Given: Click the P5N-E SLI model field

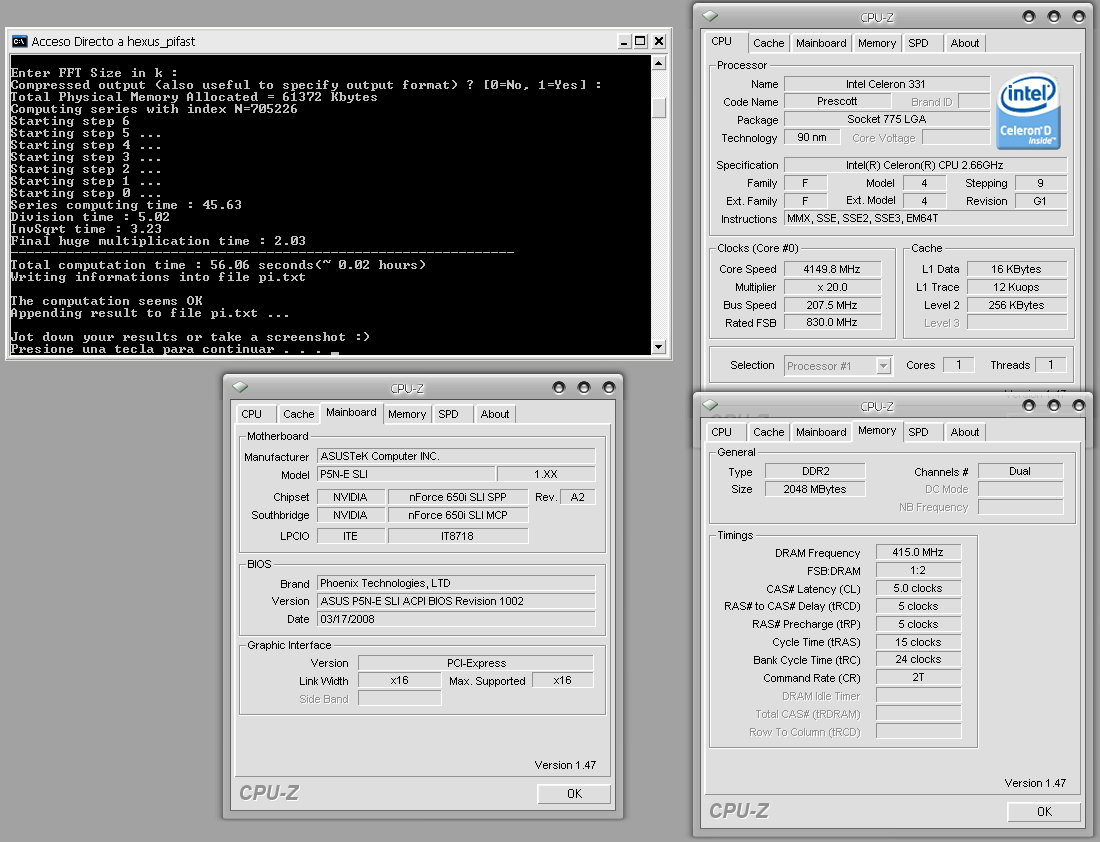Looking at the screenshot, I should 405,474.
